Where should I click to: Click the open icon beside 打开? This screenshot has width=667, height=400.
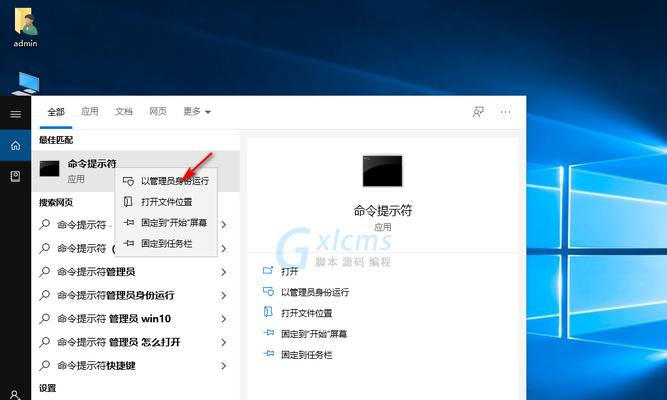pyautogui.click(x=268, y=270)
